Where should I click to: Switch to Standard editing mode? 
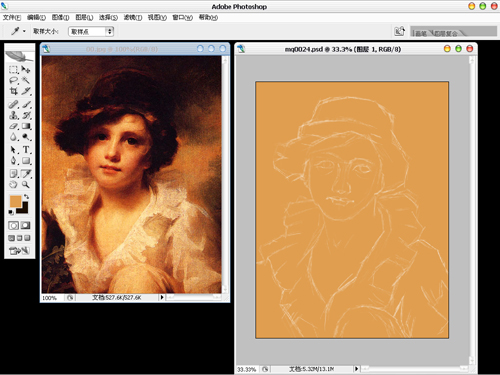(13, 226)
